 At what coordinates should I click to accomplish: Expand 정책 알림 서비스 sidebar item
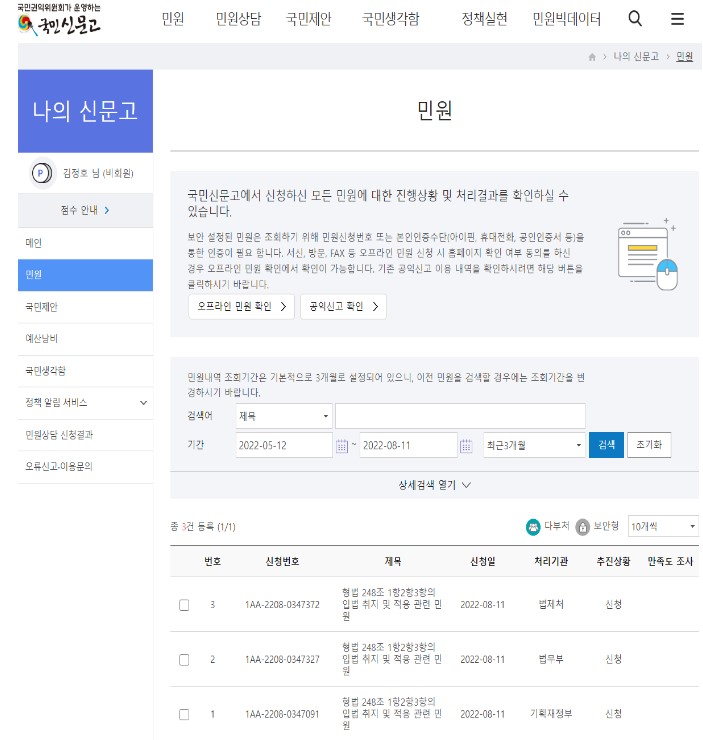85,403
